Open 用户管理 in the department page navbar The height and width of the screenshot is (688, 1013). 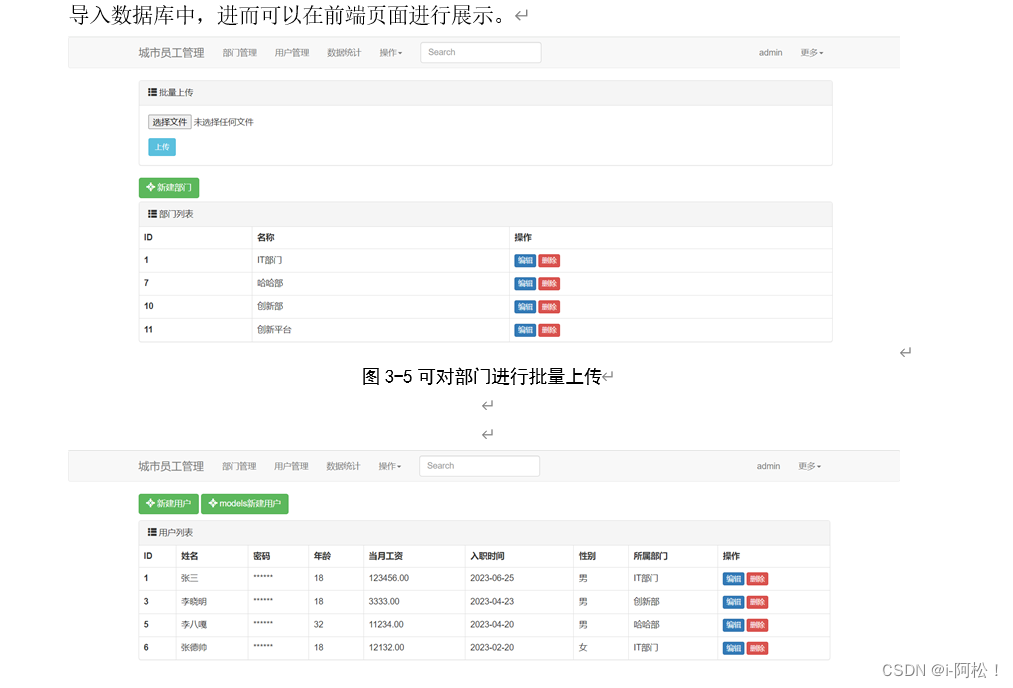point(292,53)
